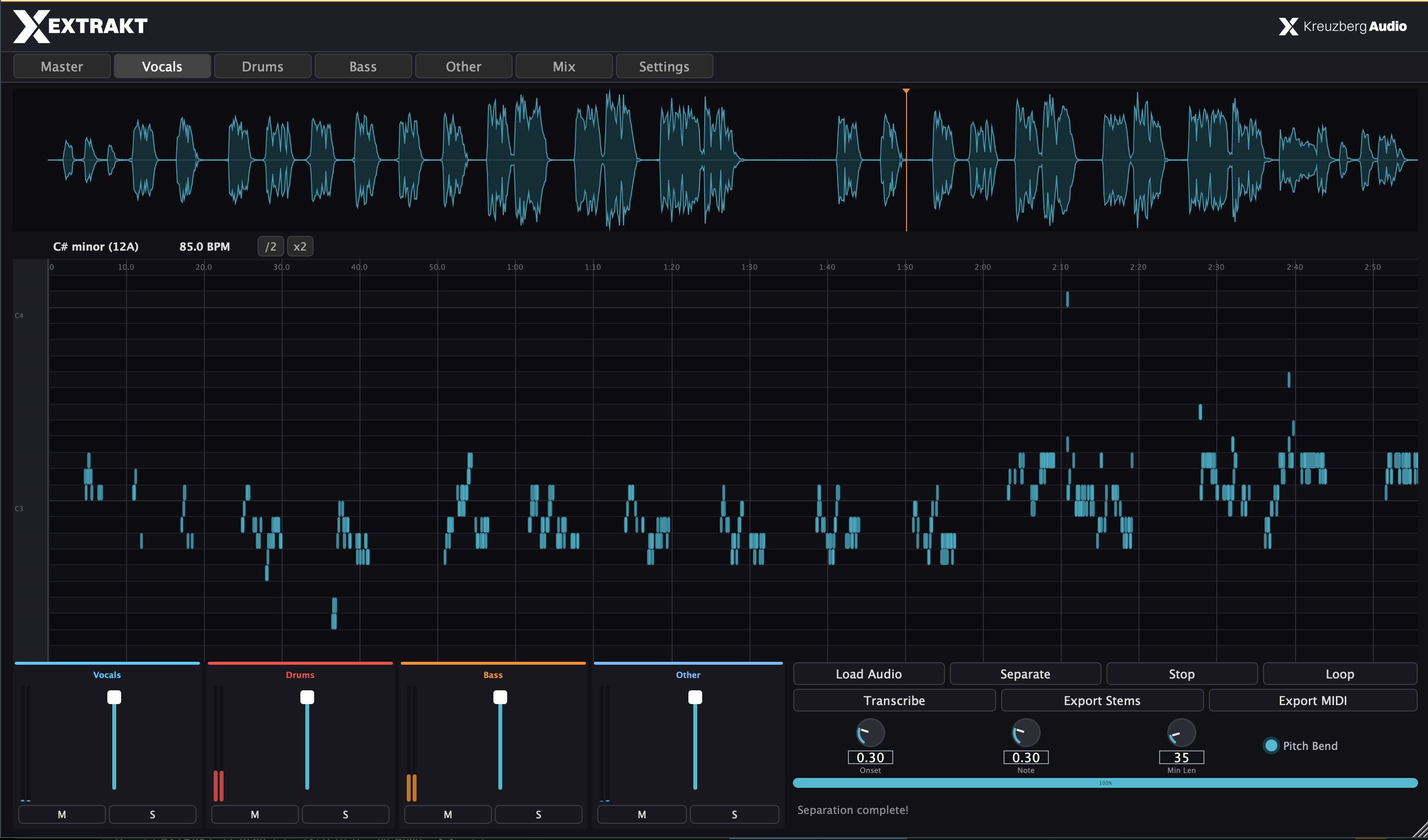This screenshot has width=1428, height=840.
Task: Click Export MIDI
Action: [x=1312, y=701]
